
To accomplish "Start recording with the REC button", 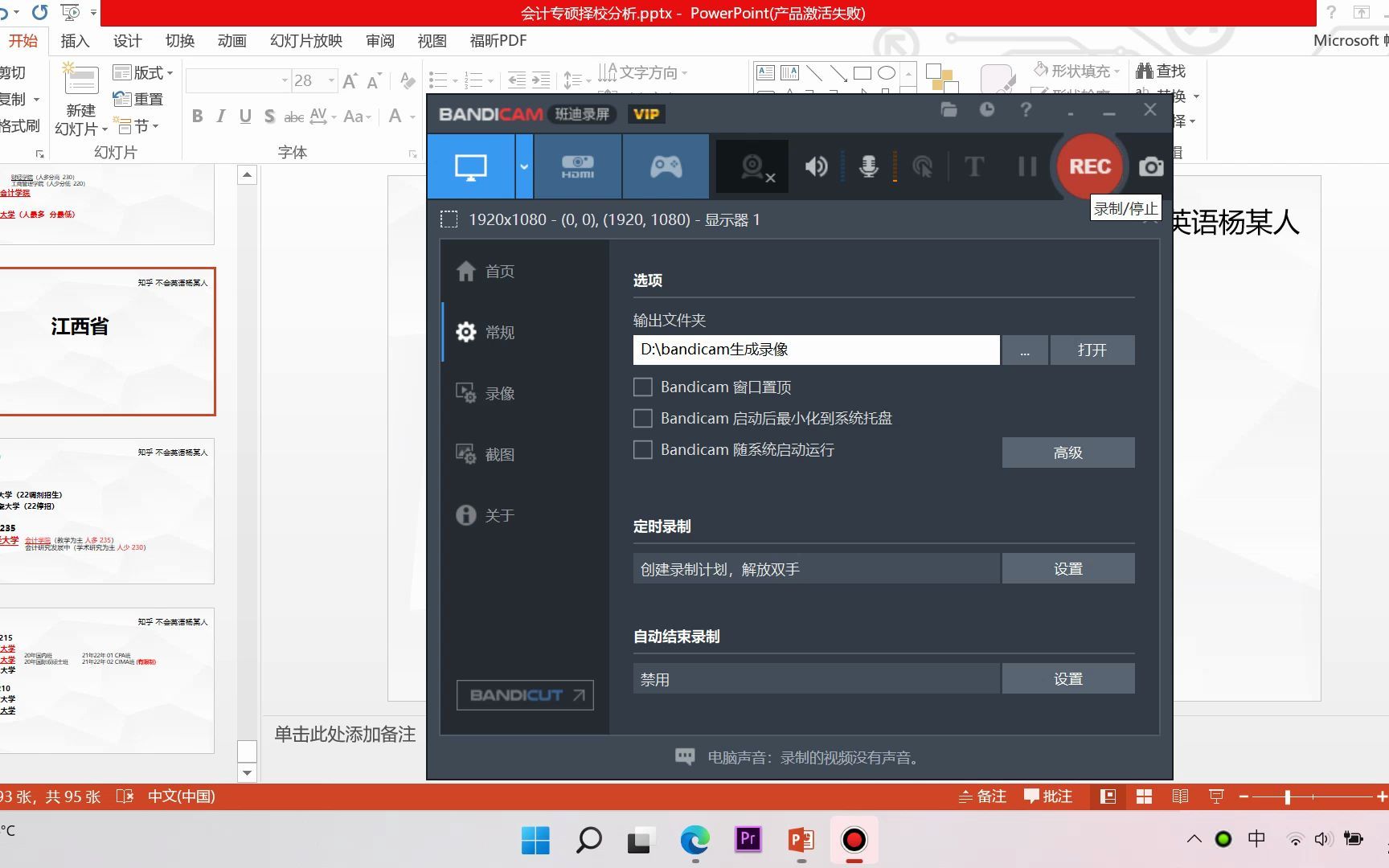I will click(1090, 166).
